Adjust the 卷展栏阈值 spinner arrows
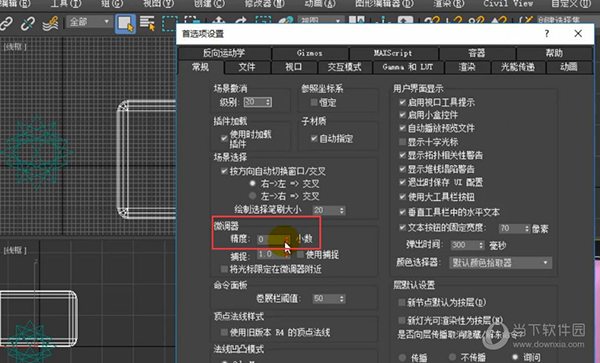The image size is (600, 363). click(342, 298)
